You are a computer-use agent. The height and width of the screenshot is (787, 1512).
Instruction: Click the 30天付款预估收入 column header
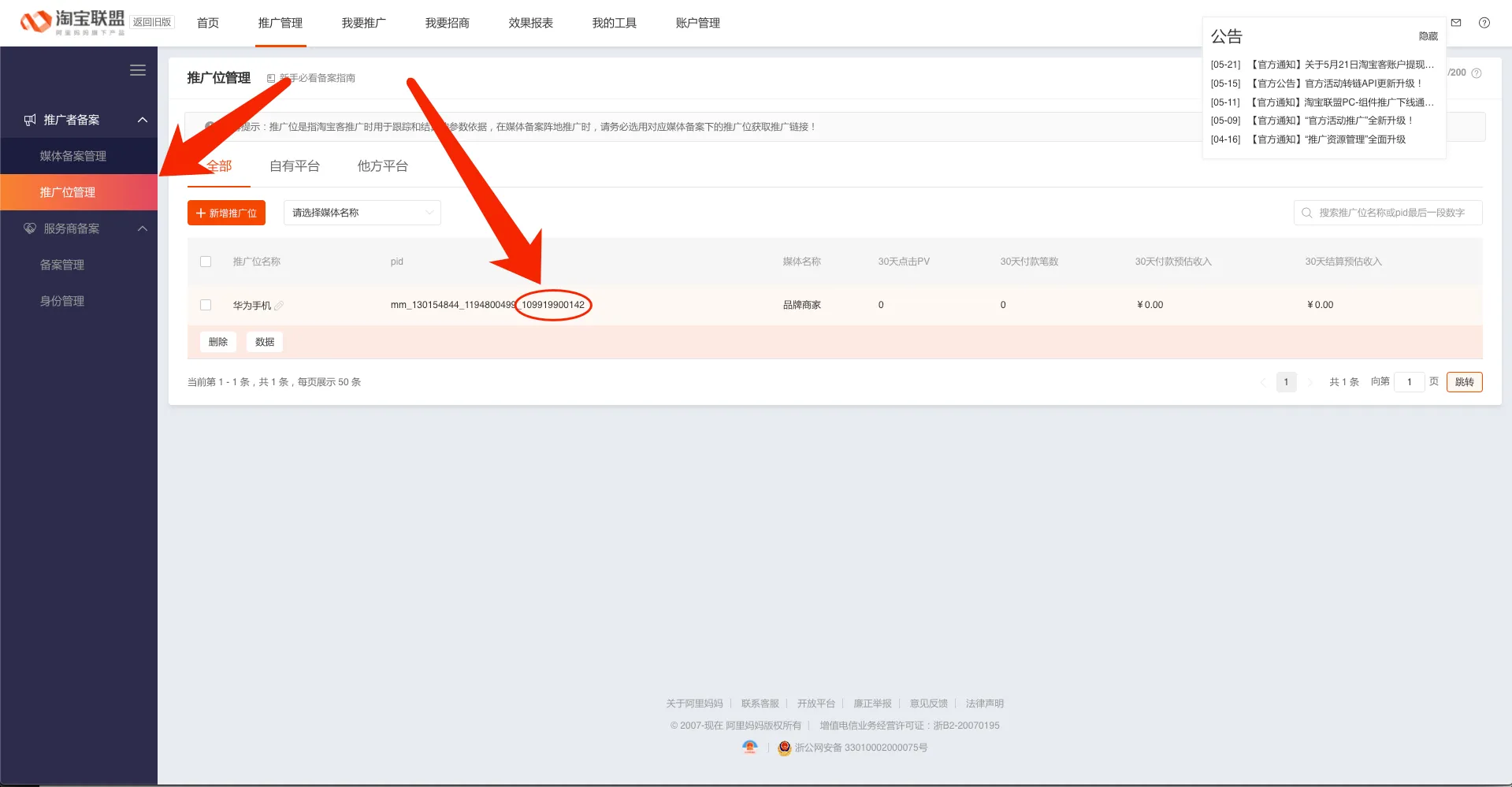click(x=1173, y=262)
